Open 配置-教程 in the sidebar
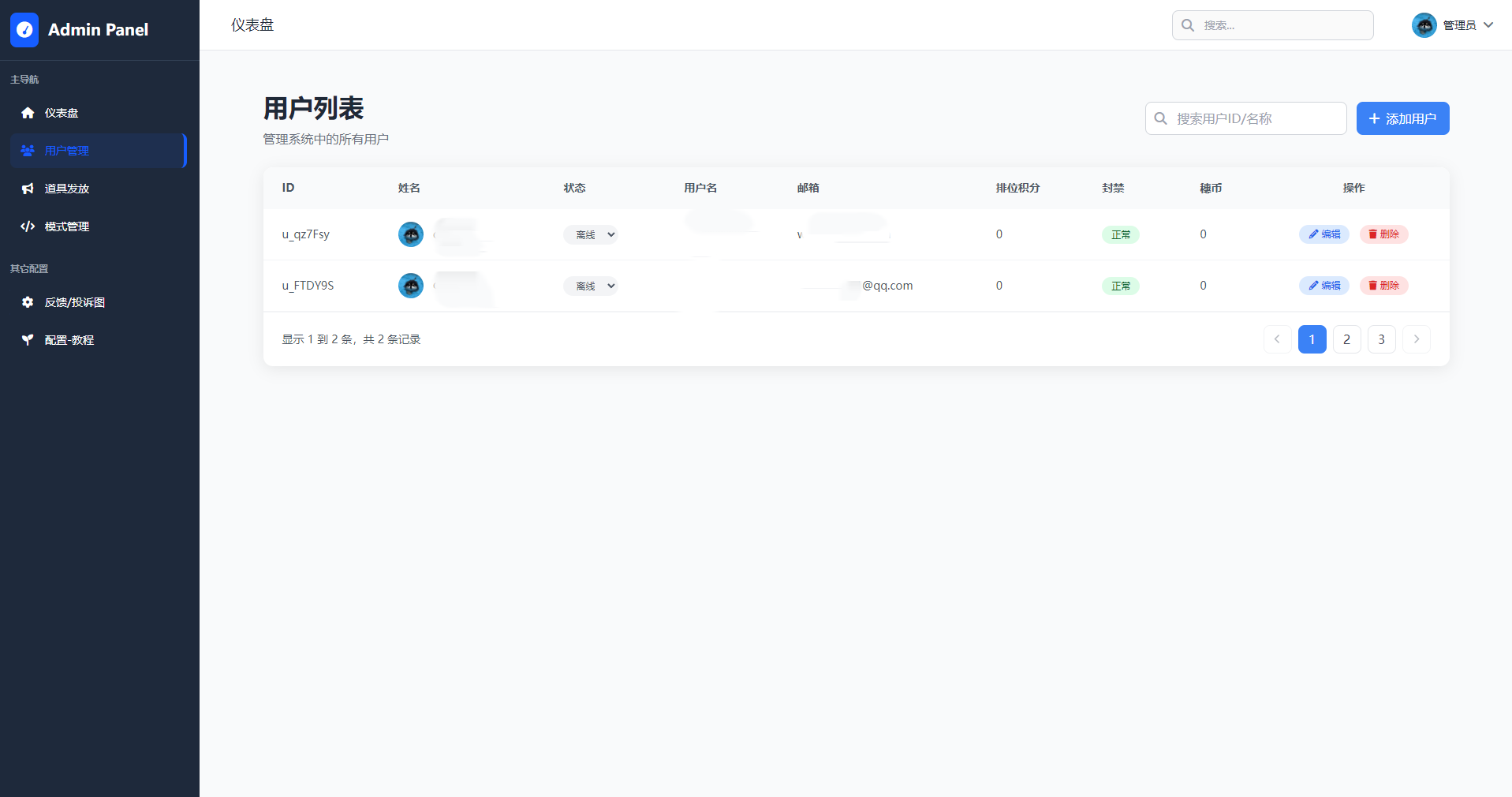 pos(99,340)
